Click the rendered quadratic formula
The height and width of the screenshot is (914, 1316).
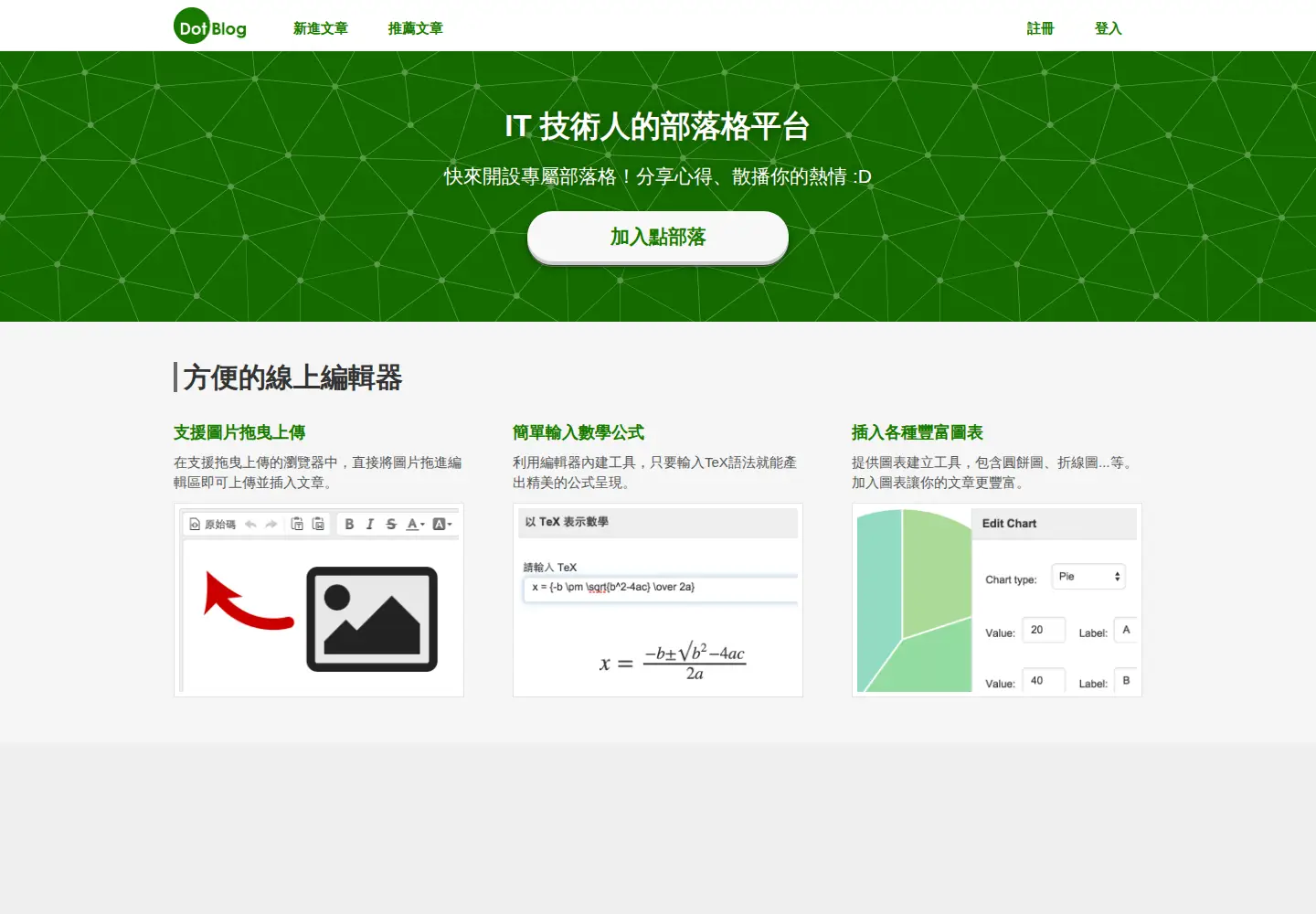(673, 661)
